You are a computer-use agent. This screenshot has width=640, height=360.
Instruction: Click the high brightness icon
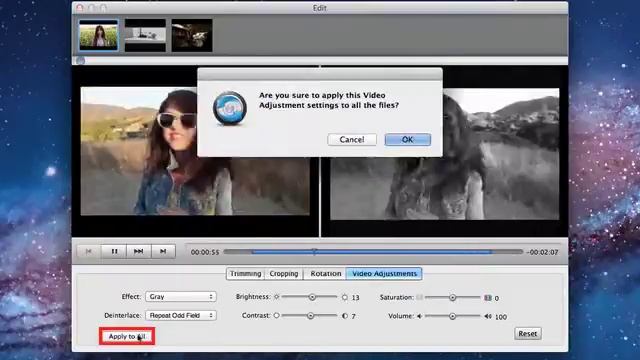345,297
